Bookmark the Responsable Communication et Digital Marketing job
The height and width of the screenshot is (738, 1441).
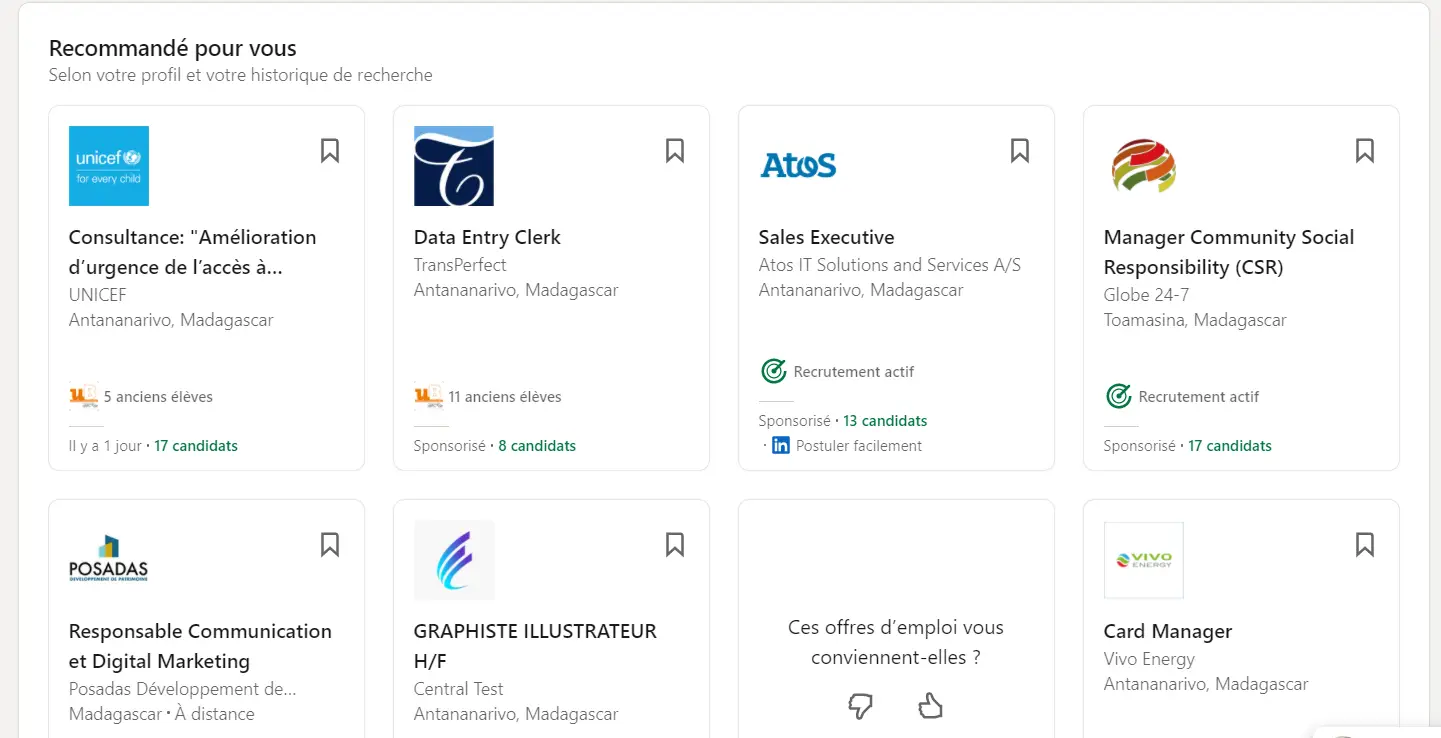coord(330,545)
